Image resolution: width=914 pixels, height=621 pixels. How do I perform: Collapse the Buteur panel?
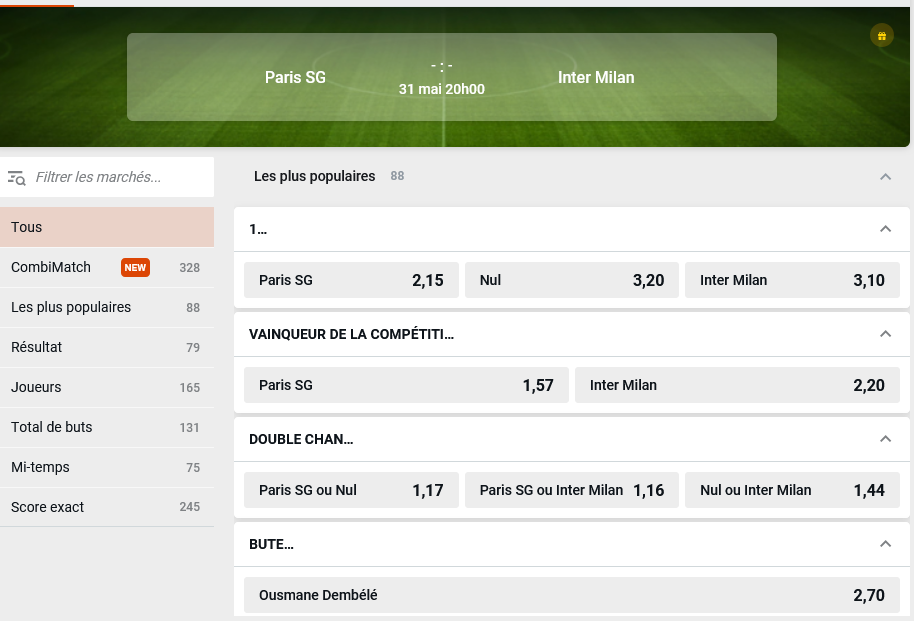[x=885, y=544]
